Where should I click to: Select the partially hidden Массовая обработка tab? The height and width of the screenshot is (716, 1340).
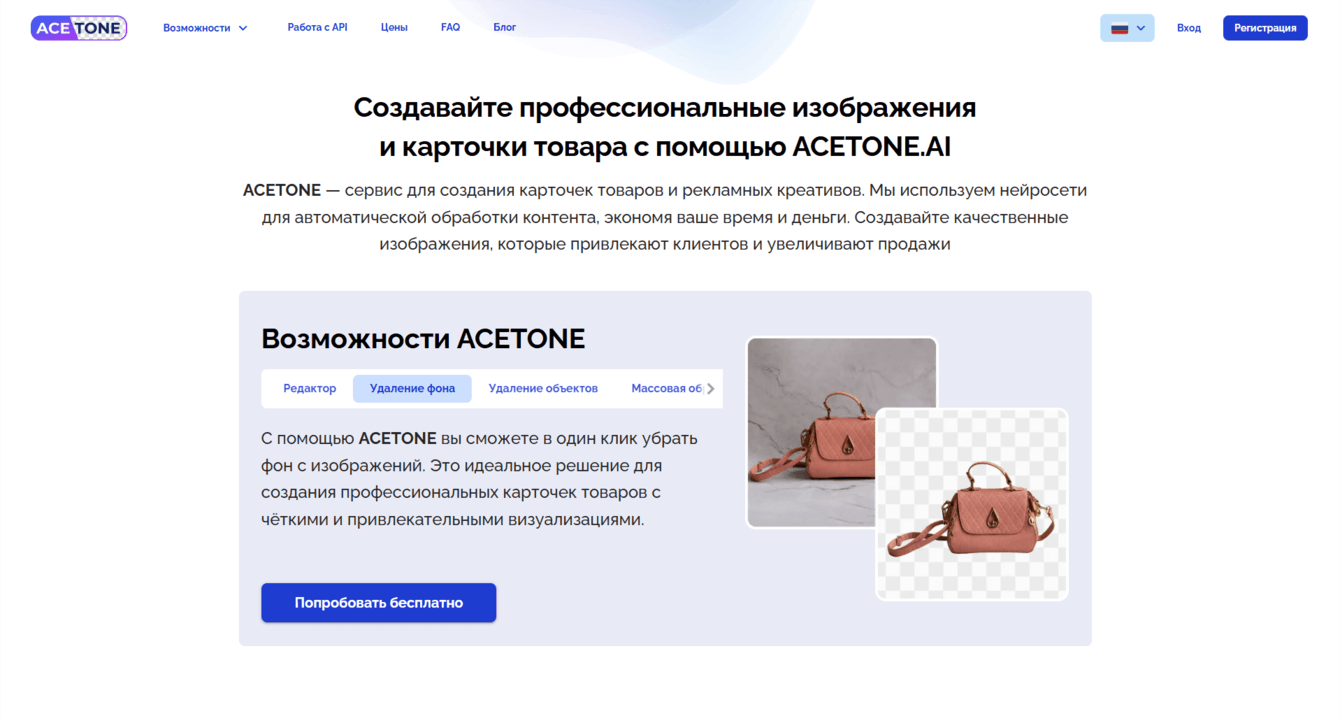(x=666, y=389)
